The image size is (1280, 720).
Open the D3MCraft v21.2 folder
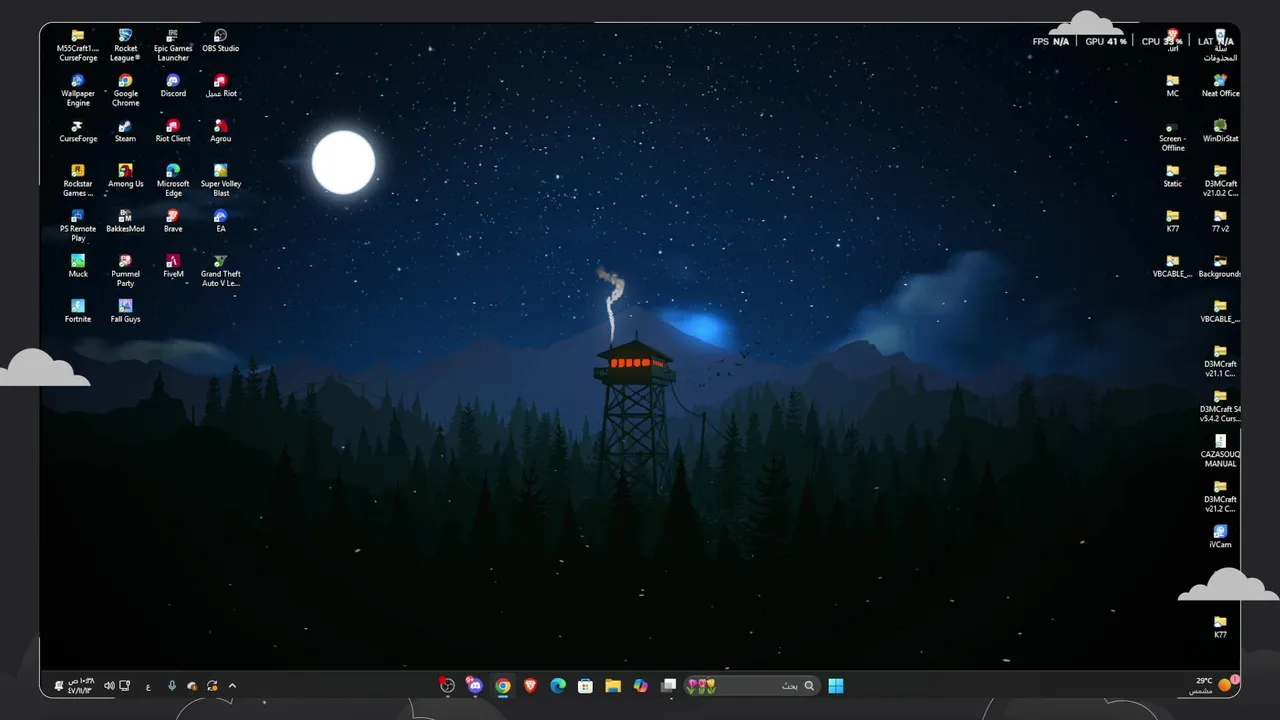tap(1220, 496)
